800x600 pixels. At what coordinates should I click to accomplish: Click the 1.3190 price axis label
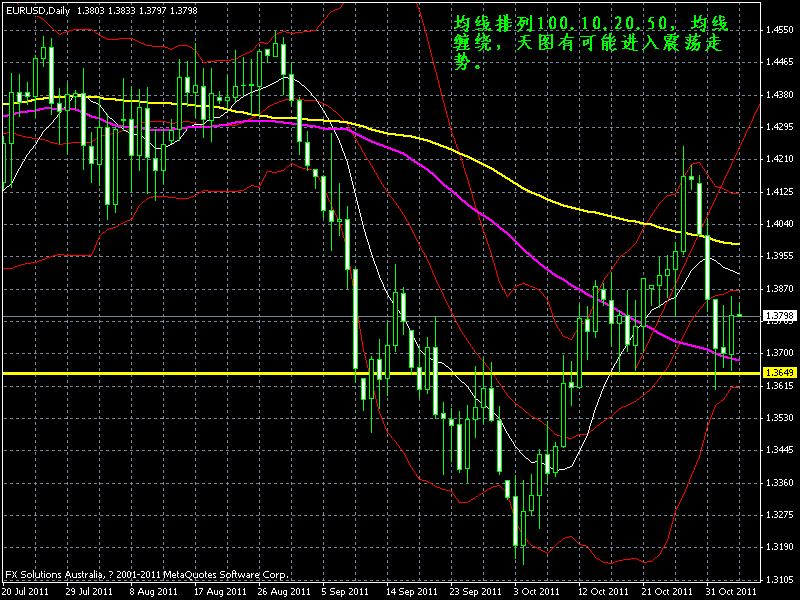point(780,546)
